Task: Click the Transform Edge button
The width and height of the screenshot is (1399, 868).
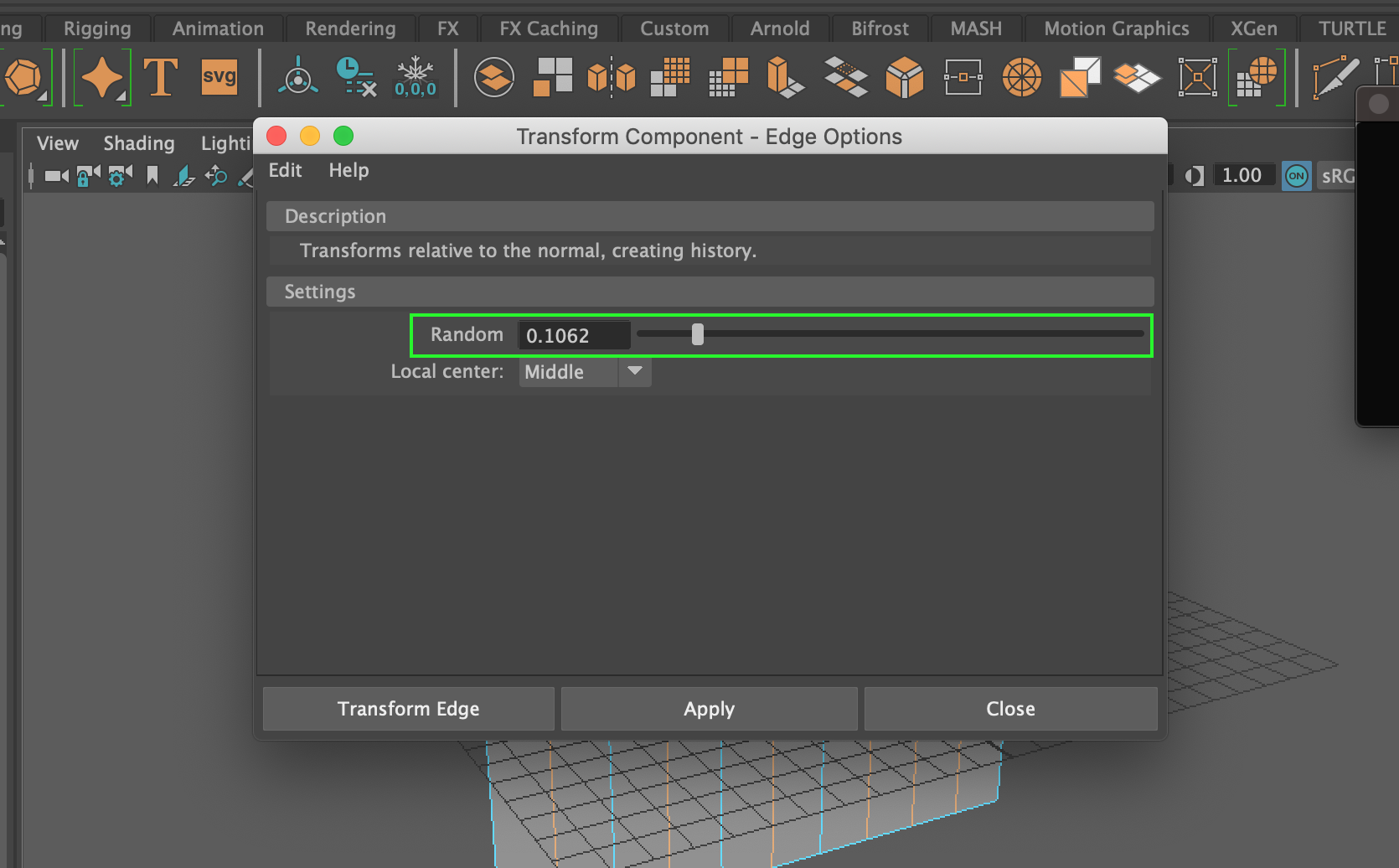Action: pos(408,708)
